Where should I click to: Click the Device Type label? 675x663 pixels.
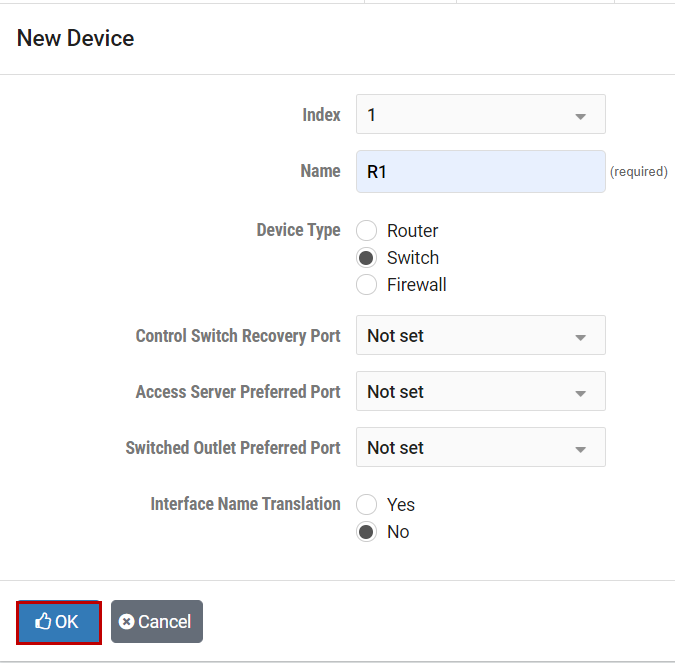pyautogui.click(x=298, y=230)
